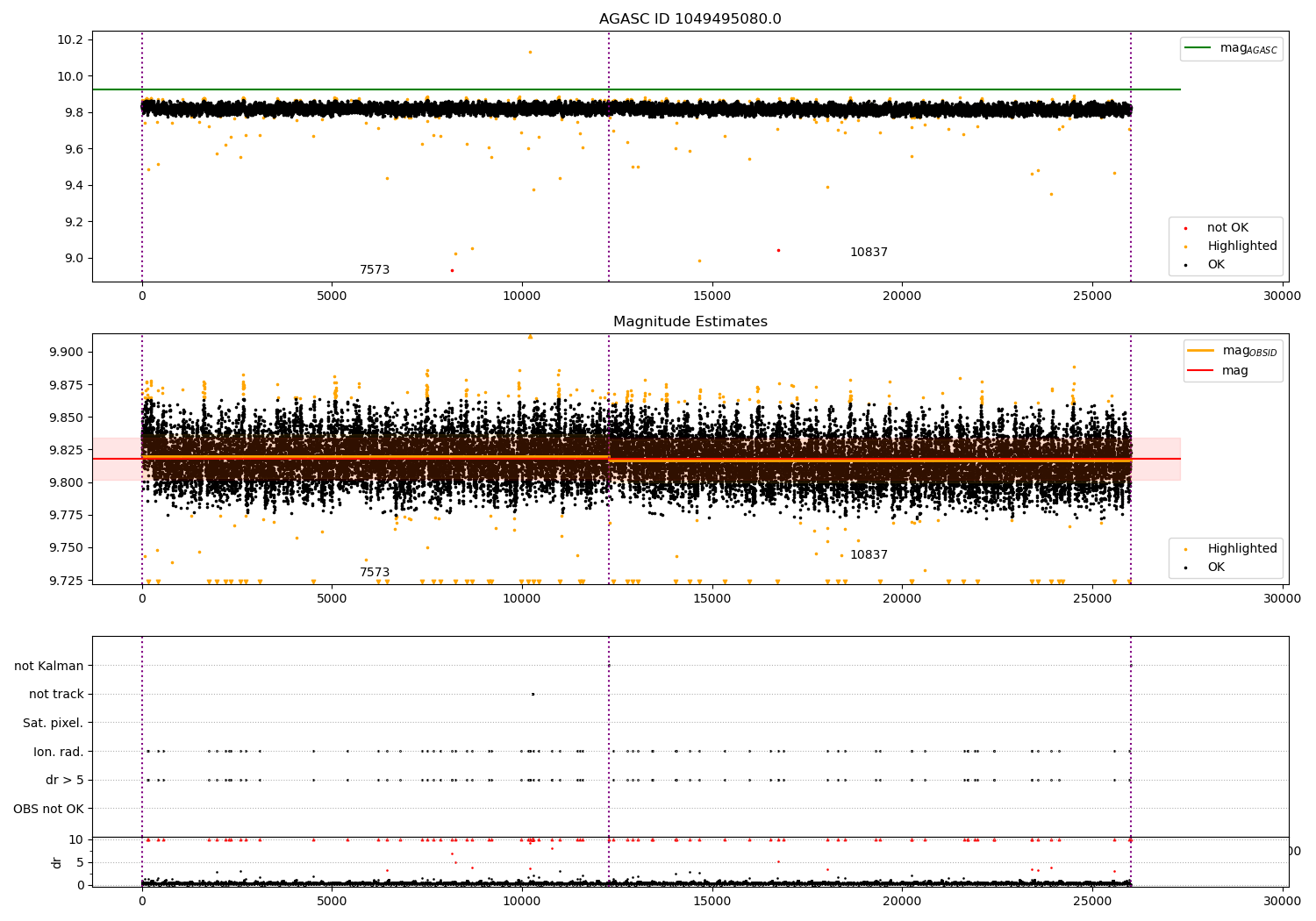Select the "10837" label in Magnitude Estimates plot

pos(869,555)
